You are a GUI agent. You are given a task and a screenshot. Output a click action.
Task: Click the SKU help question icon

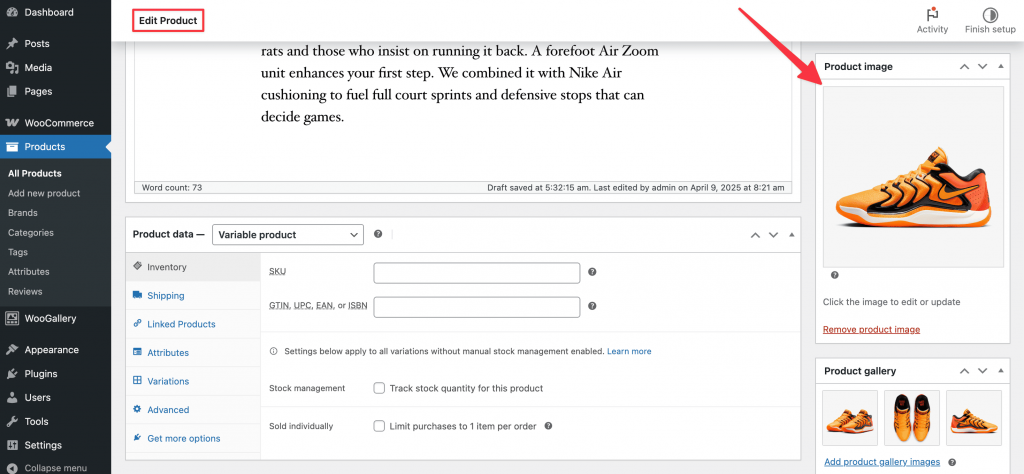coord(592,272)
